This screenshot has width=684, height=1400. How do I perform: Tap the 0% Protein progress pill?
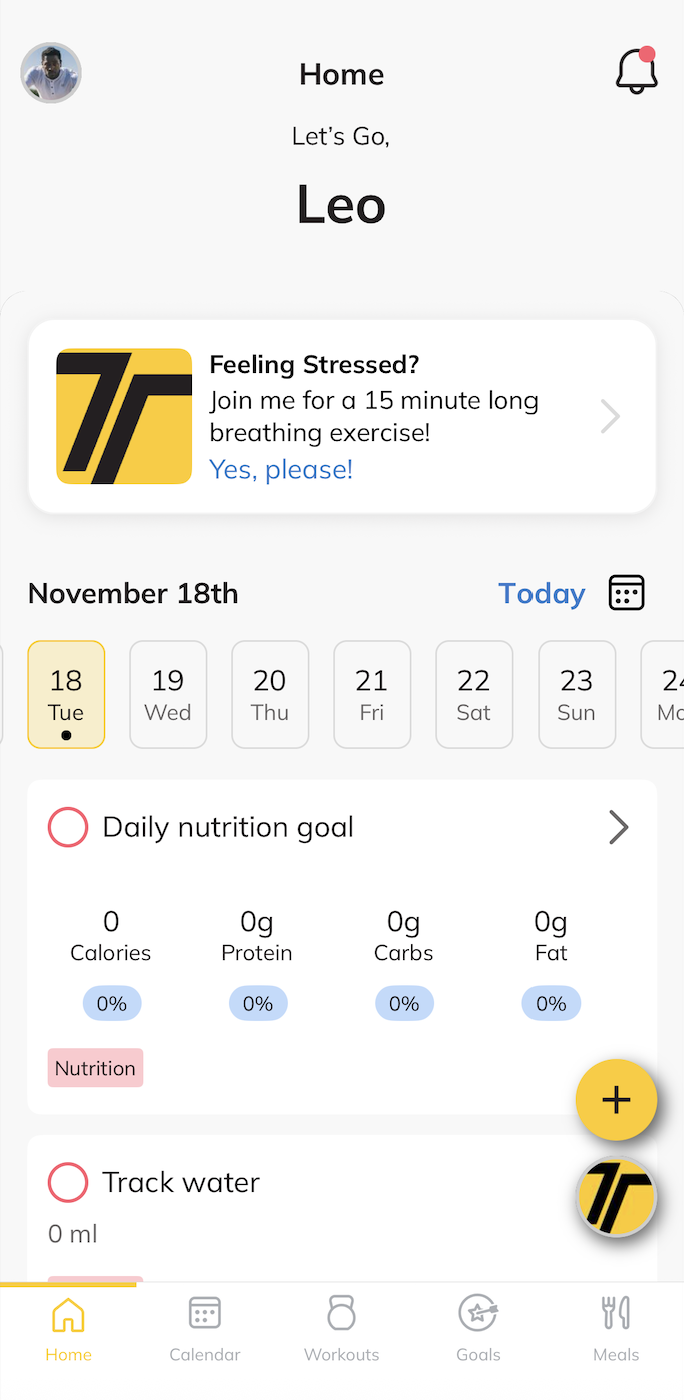(257, 1003)
